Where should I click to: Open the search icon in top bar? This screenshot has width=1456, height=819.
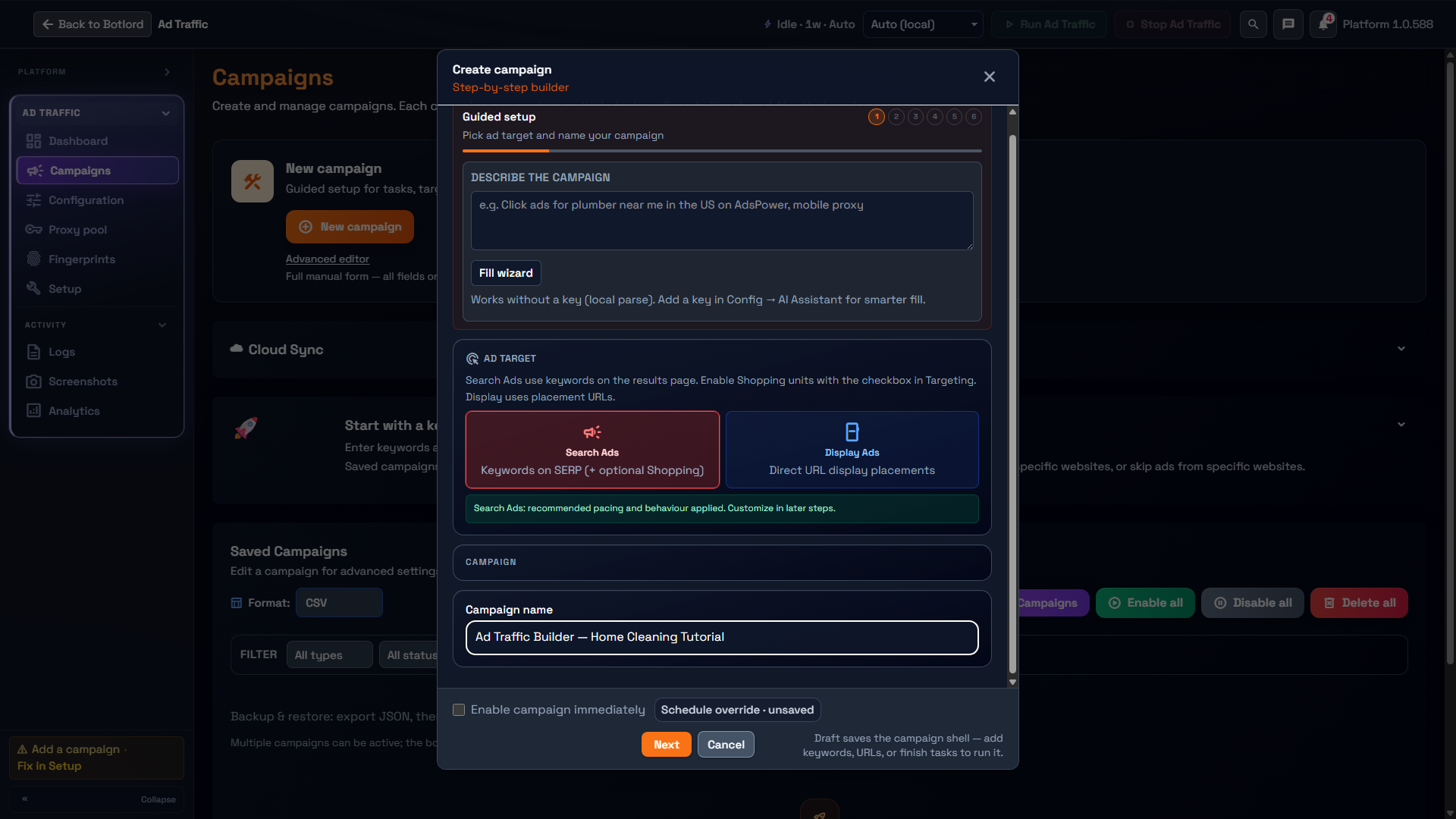click(x=1253, y=24)
